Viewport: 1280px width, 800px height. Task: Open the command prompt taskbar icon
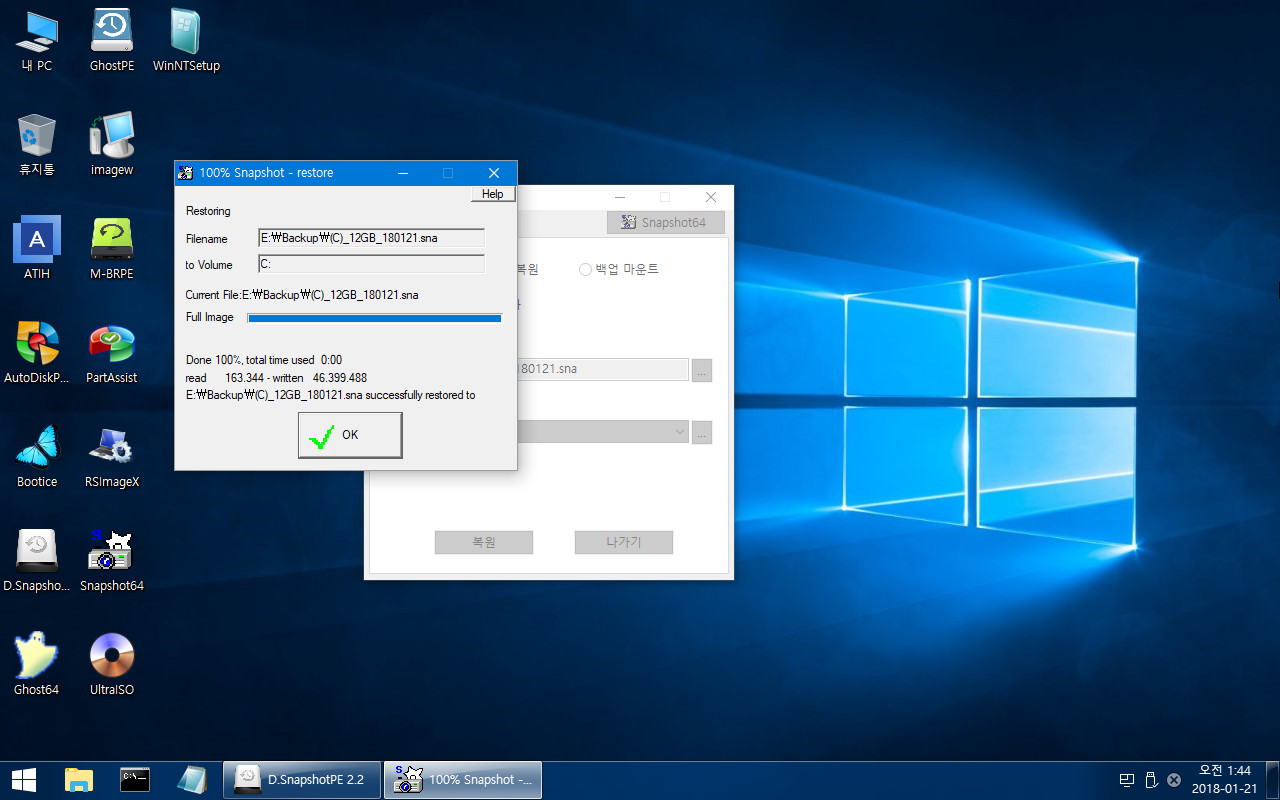tap(135, 780)
